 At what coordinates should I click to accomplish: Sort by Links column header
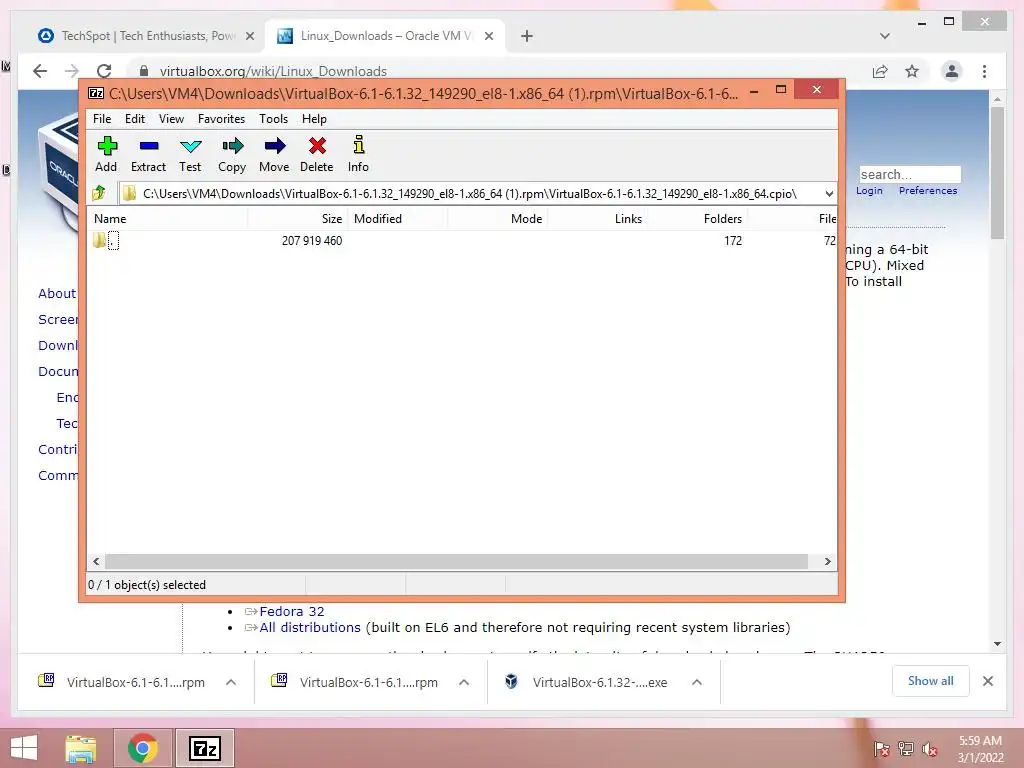[597, 219]
